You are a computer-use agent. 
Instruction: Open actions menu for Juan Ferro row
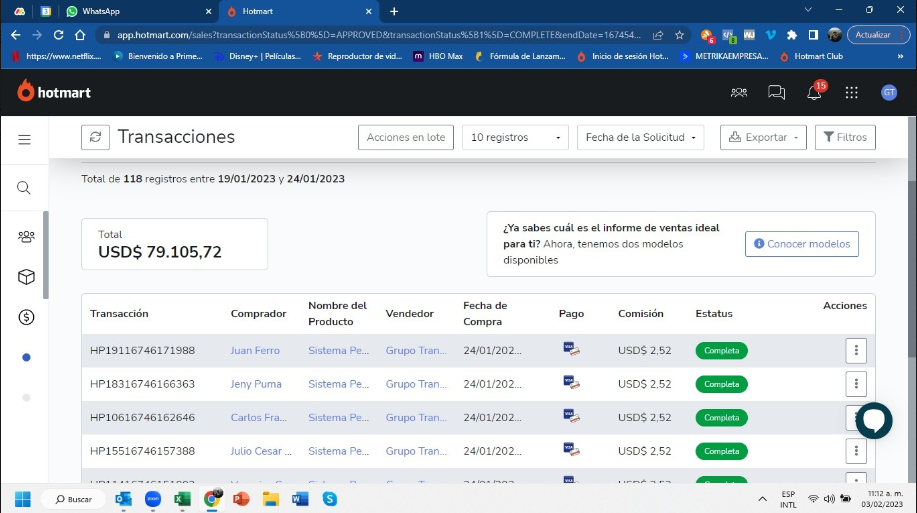(856, 350)
